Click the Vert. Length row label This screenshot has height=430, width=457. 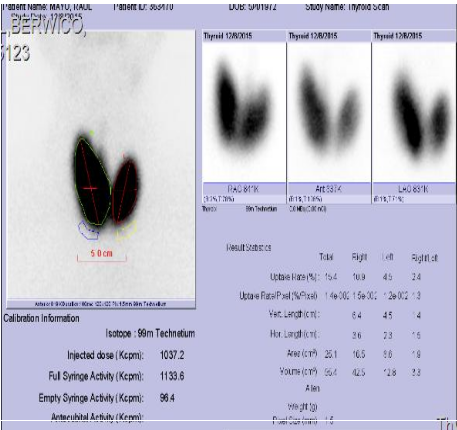click(294, 314)
